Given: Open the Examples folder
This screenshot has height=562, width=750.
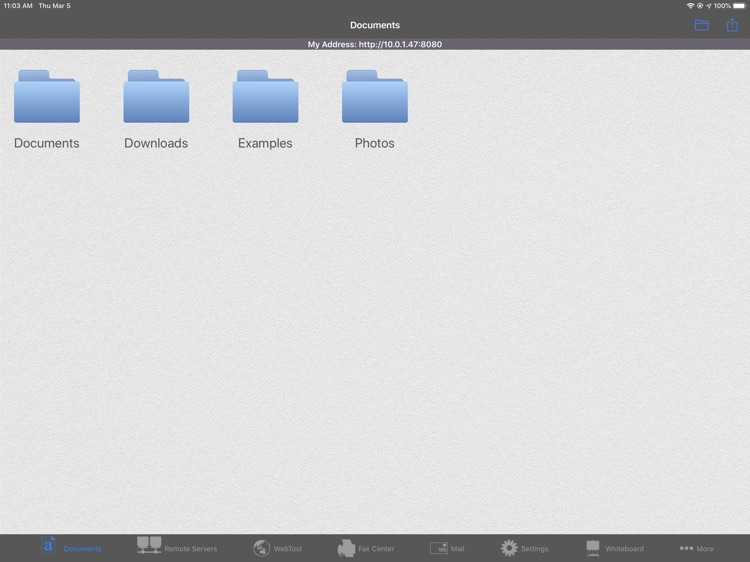Looking at the screenshot, I should pyautogui.click(x=265, y=98).
